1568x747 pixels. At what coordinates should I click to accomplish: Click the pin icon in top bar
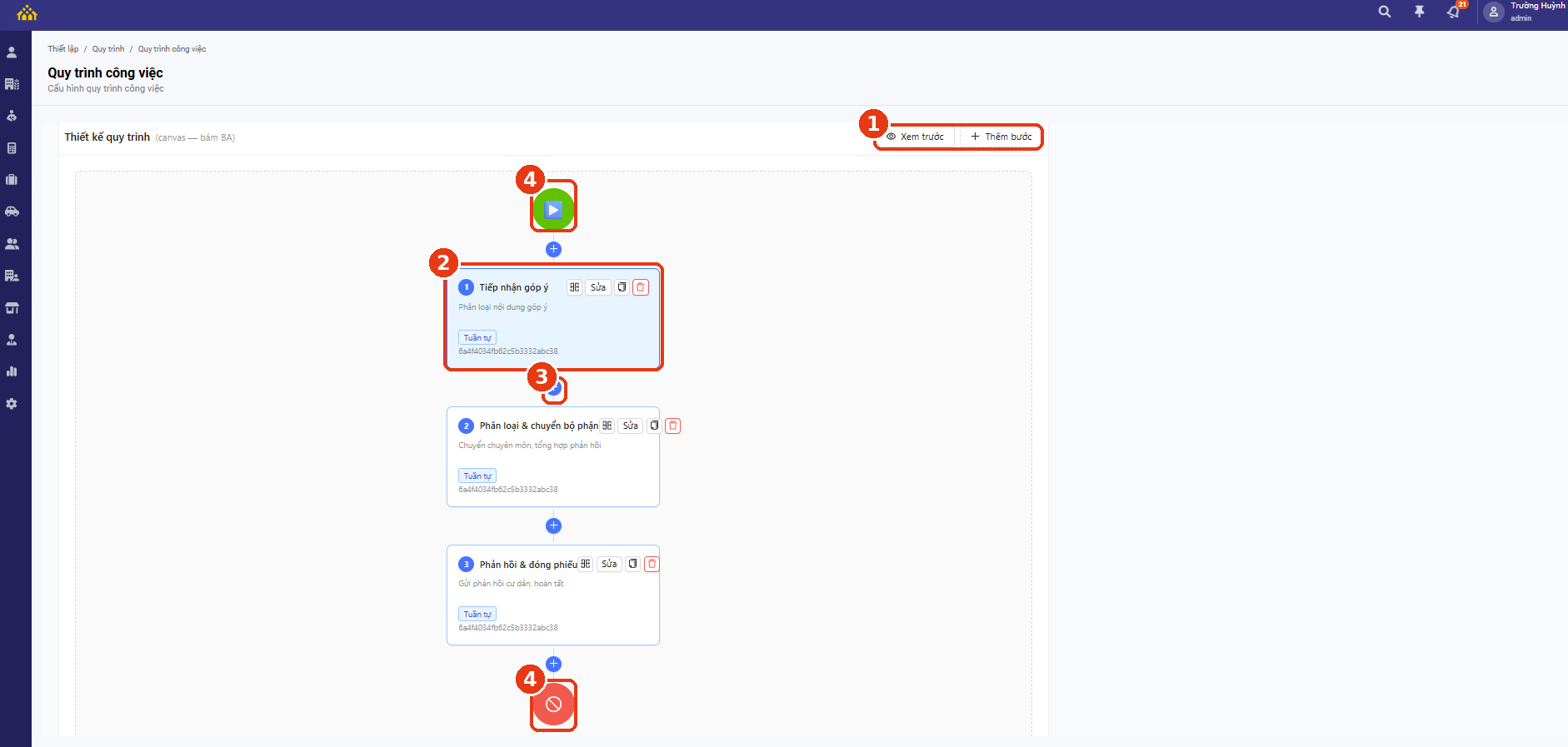[x=1419, y=12]
